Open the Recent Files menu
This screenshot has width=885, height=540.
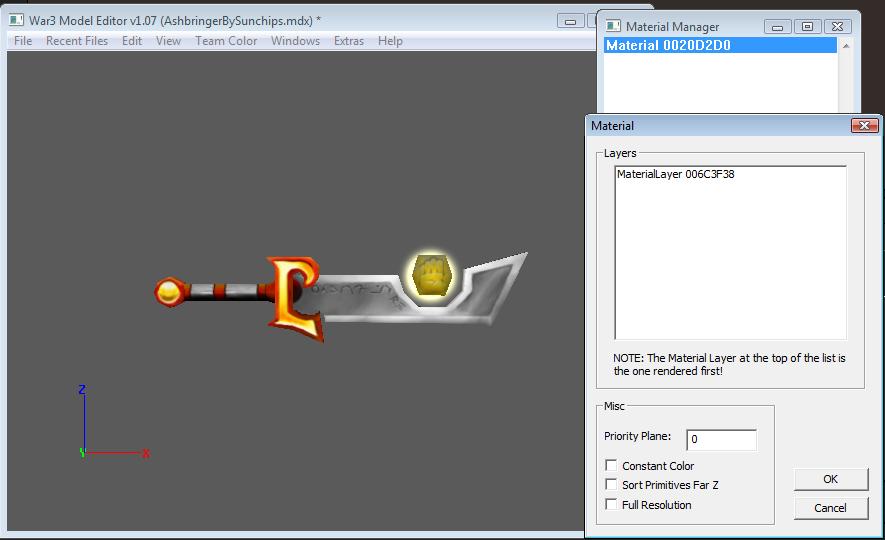[77, 41]
